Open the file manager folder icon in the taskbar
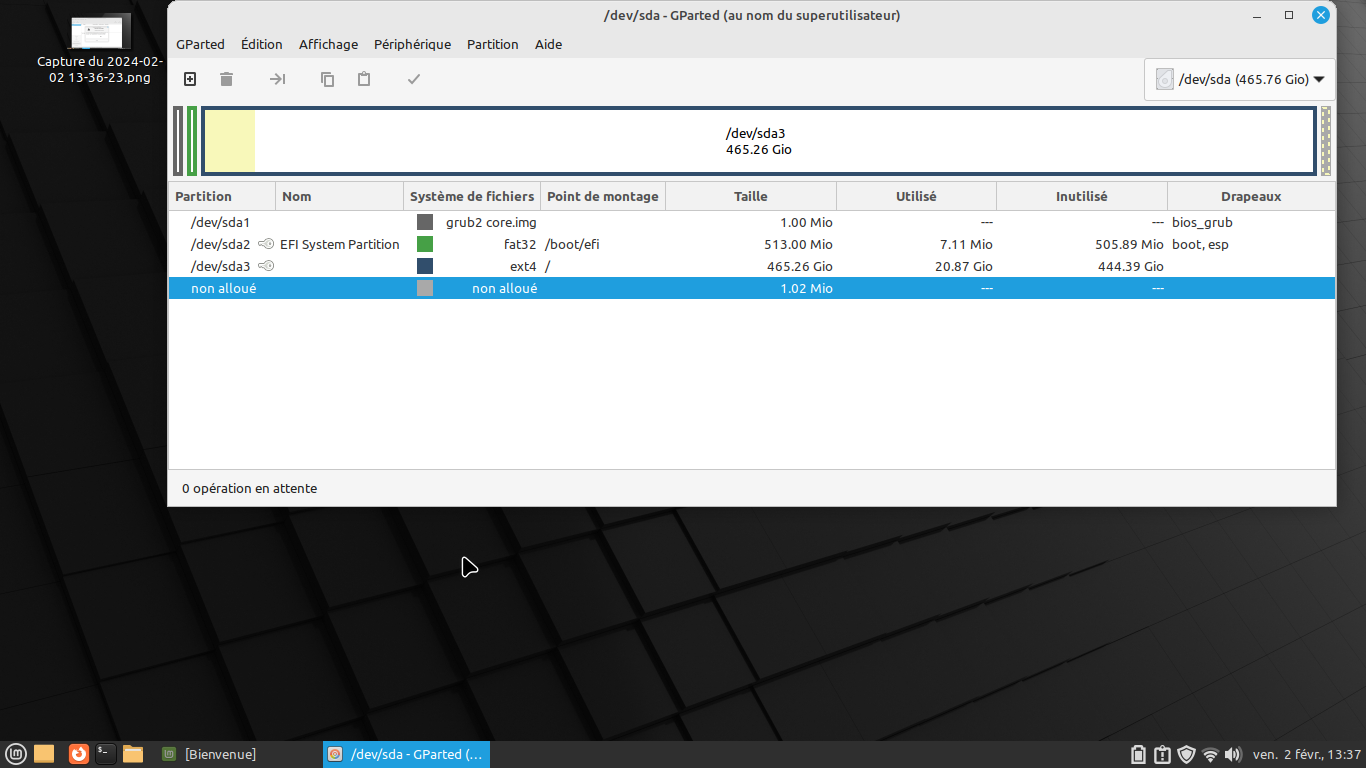Image resolution: width=1366 pixels, height=768 pixels. click(133, 754)
